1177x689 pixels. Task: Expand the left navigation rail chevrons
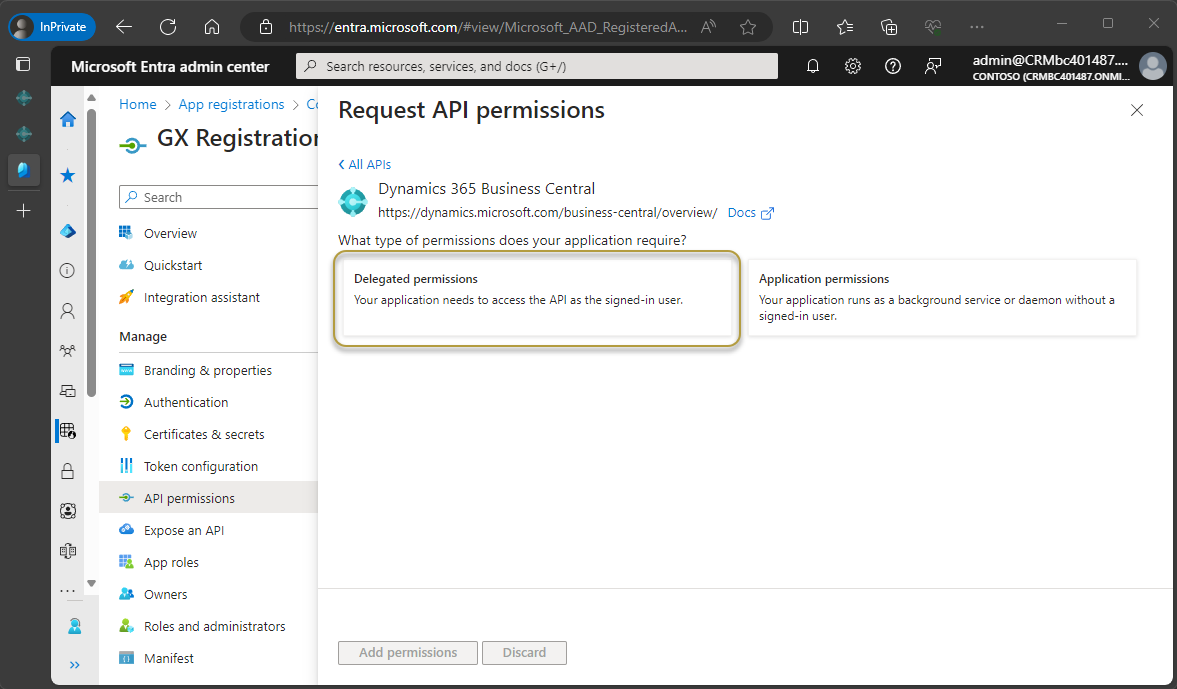(x=74, y=665)
